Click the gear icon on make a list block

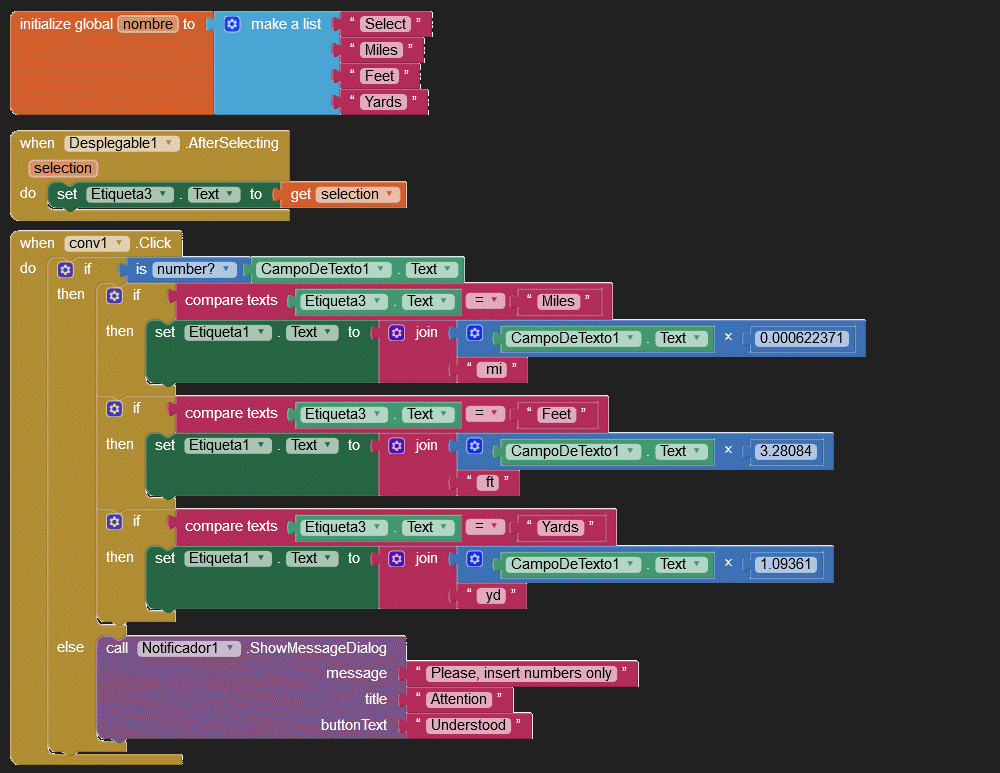coord(232,24)
